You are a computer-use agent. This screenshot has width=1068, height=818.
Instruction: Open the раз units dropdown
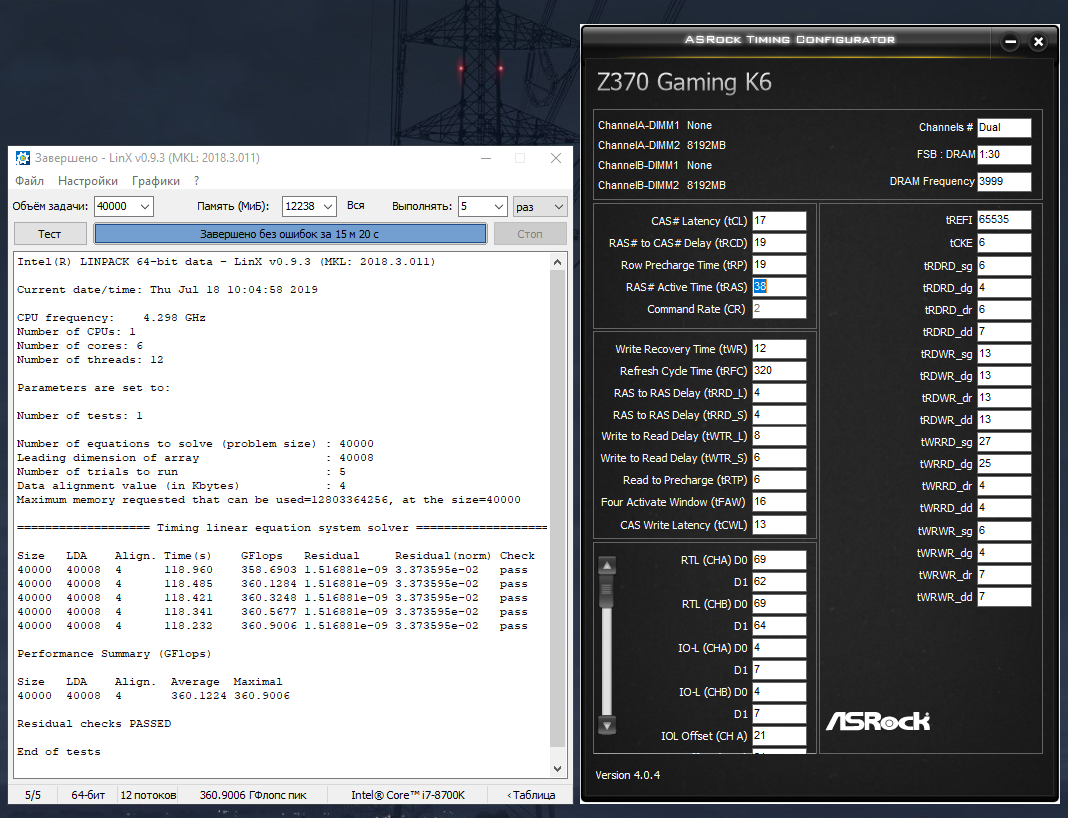pyautogui.click(x=540, y=206)
